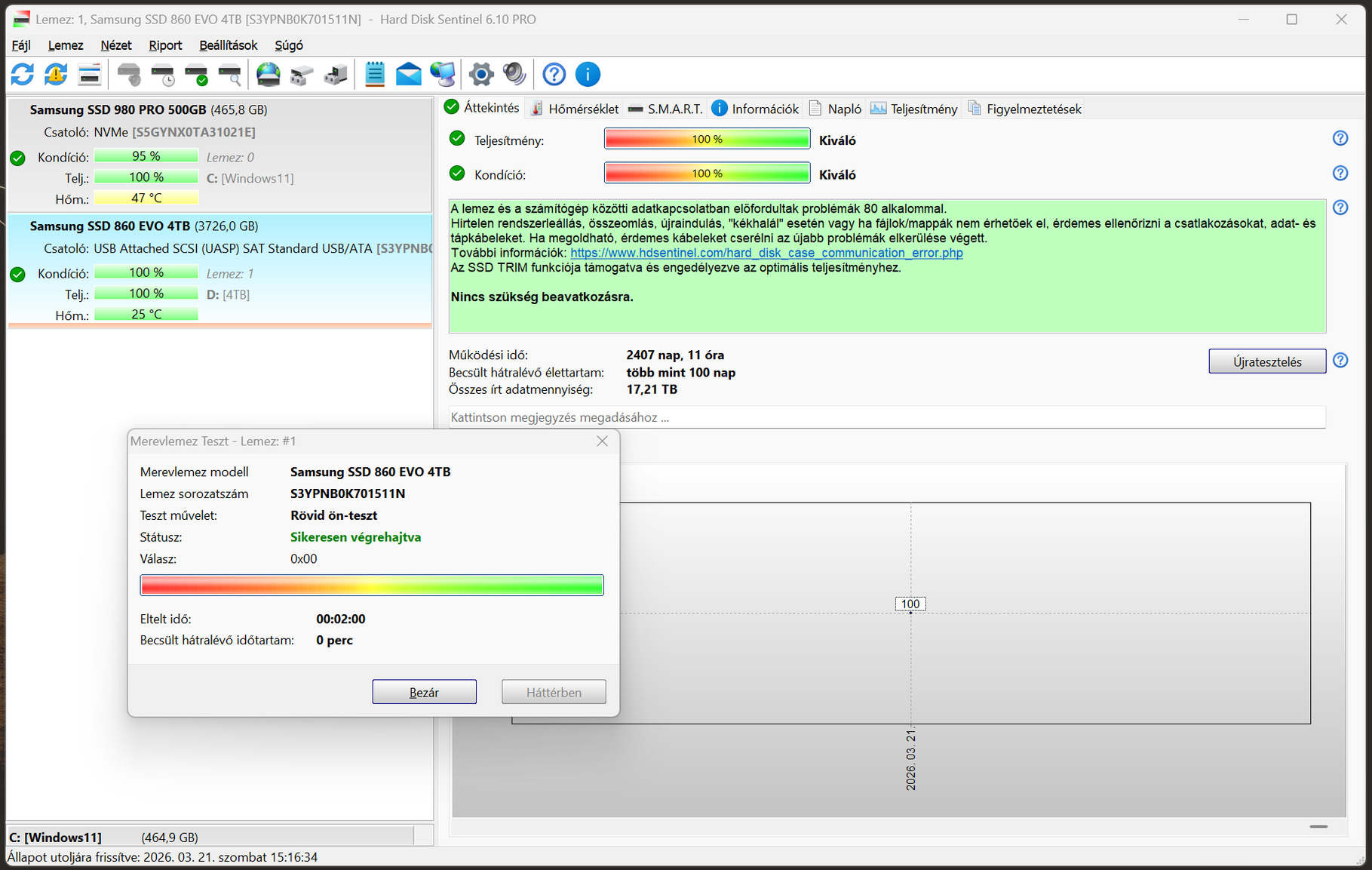Click the Teljesítmény 100 % bar in overview

click(707, 139)
